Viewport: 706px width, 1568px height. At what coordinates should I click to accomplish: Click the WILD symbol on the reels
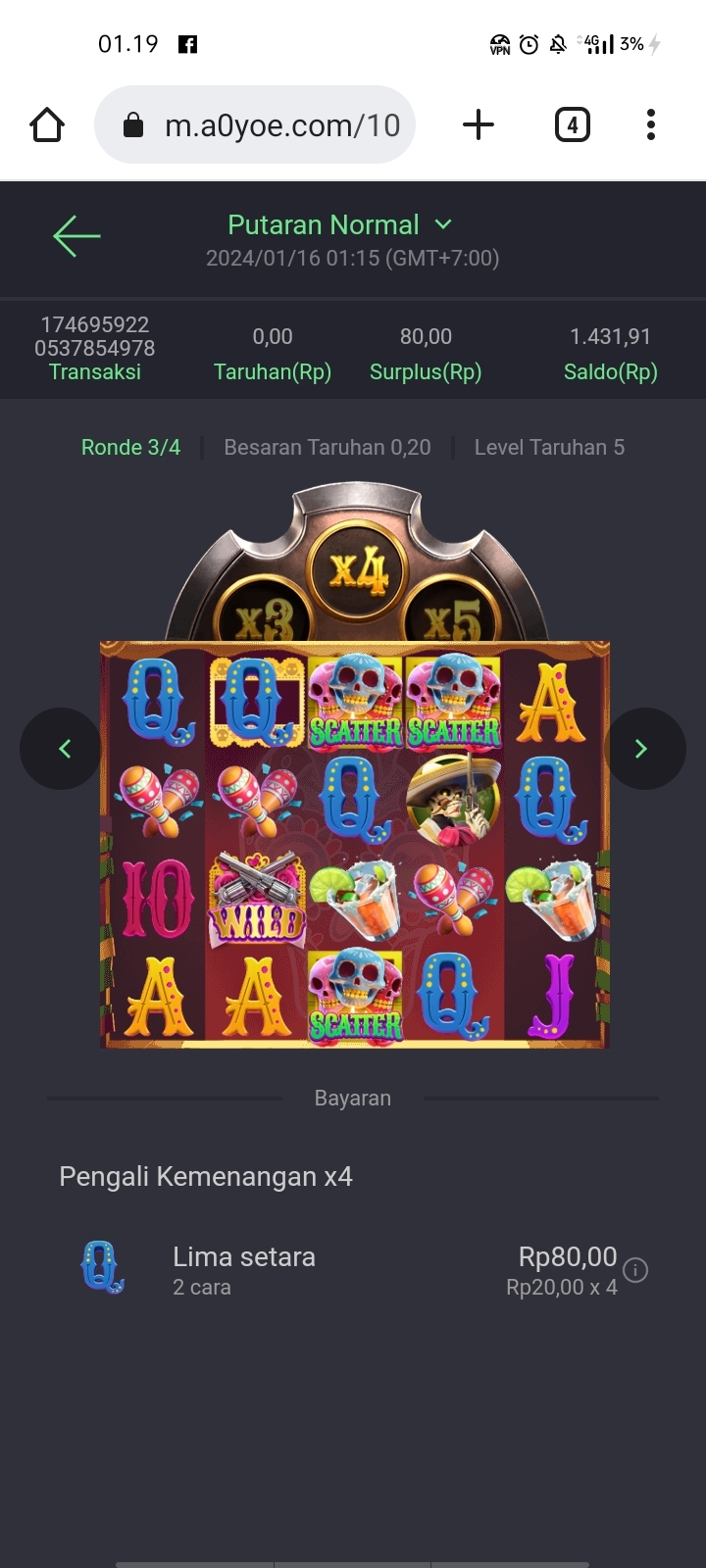(257, 898)
